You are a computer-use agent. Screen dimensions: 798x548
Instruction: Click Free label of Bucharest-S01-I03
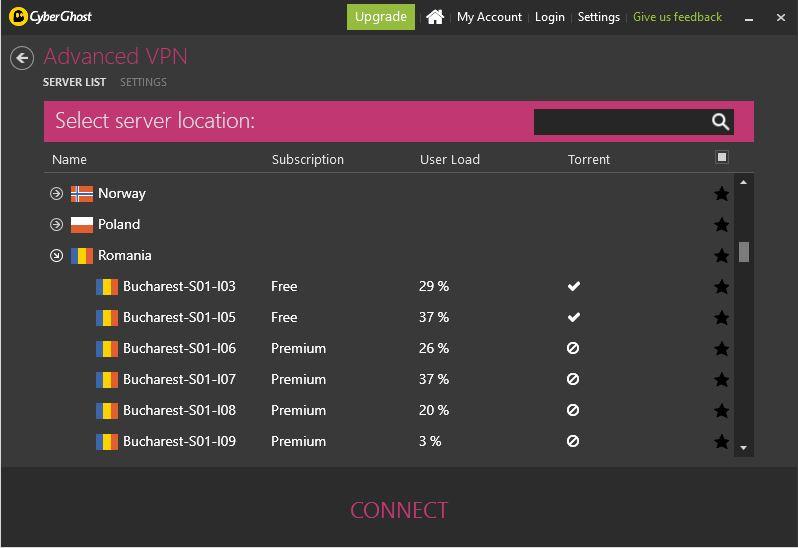[x=284, y=286]
